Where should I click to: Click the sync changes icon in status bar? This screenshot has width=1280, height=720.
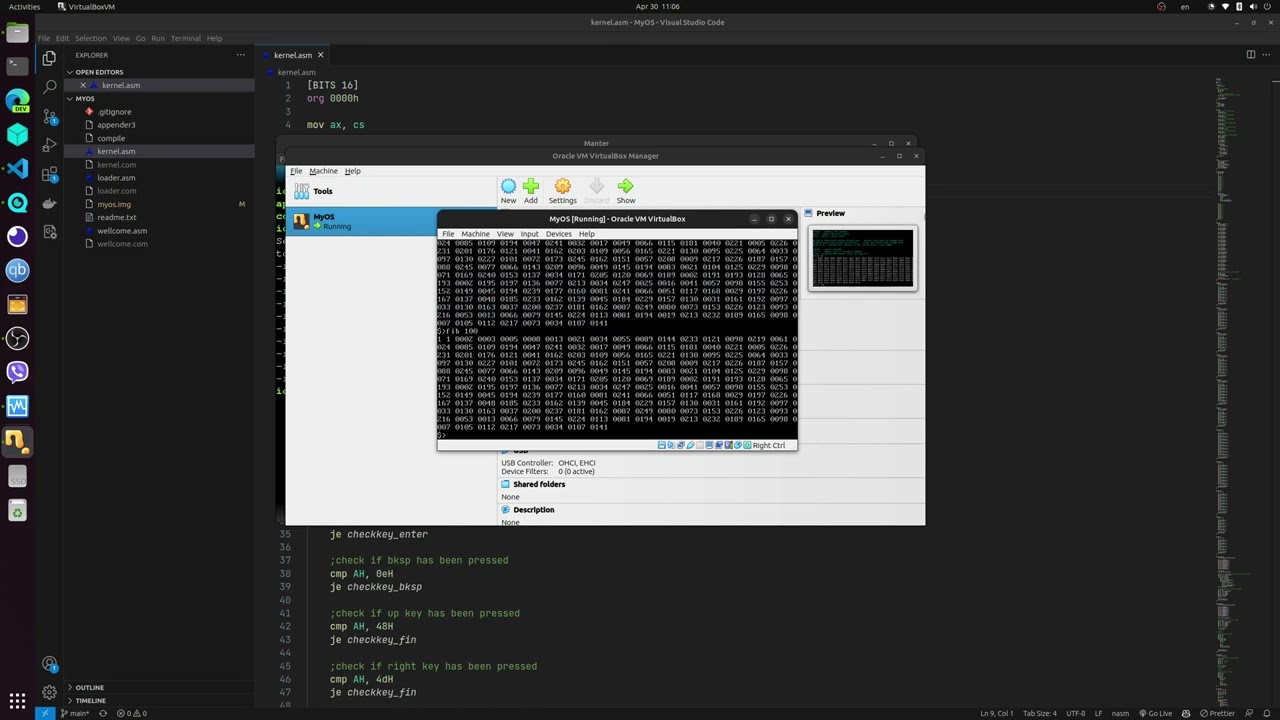click(x=102, y=713)
